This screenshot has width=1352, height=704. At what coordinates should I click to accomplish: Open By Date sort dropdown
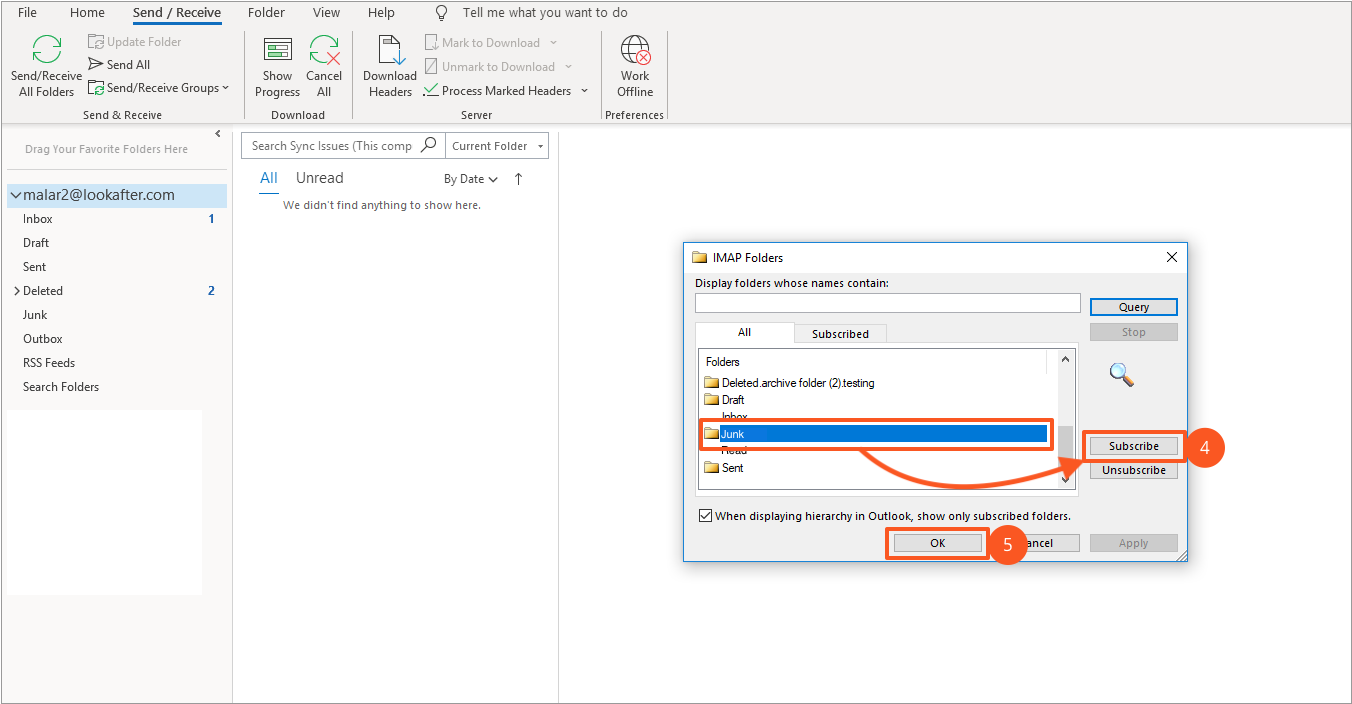click(x=471, y=179)
